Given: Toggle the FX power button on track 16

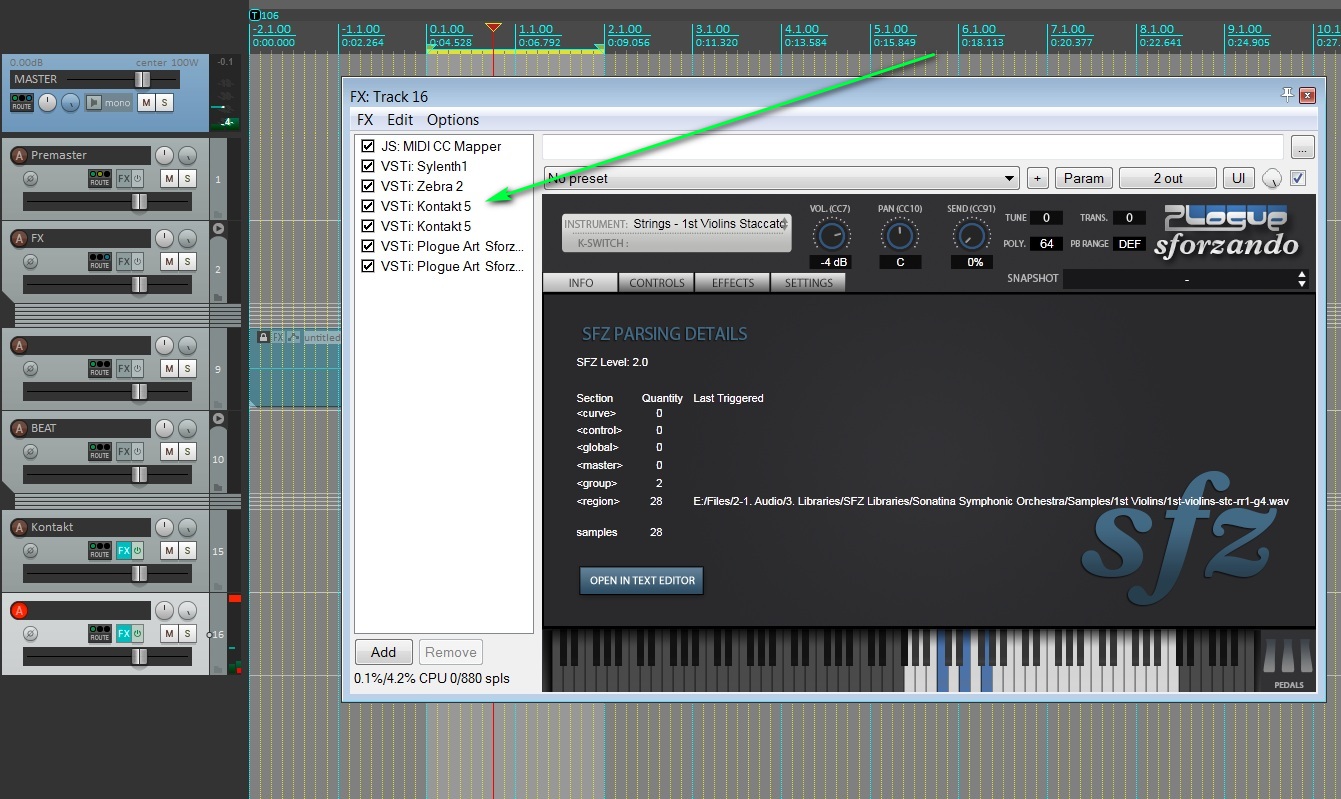Looking at the screenshot, I should pos(138,634).
